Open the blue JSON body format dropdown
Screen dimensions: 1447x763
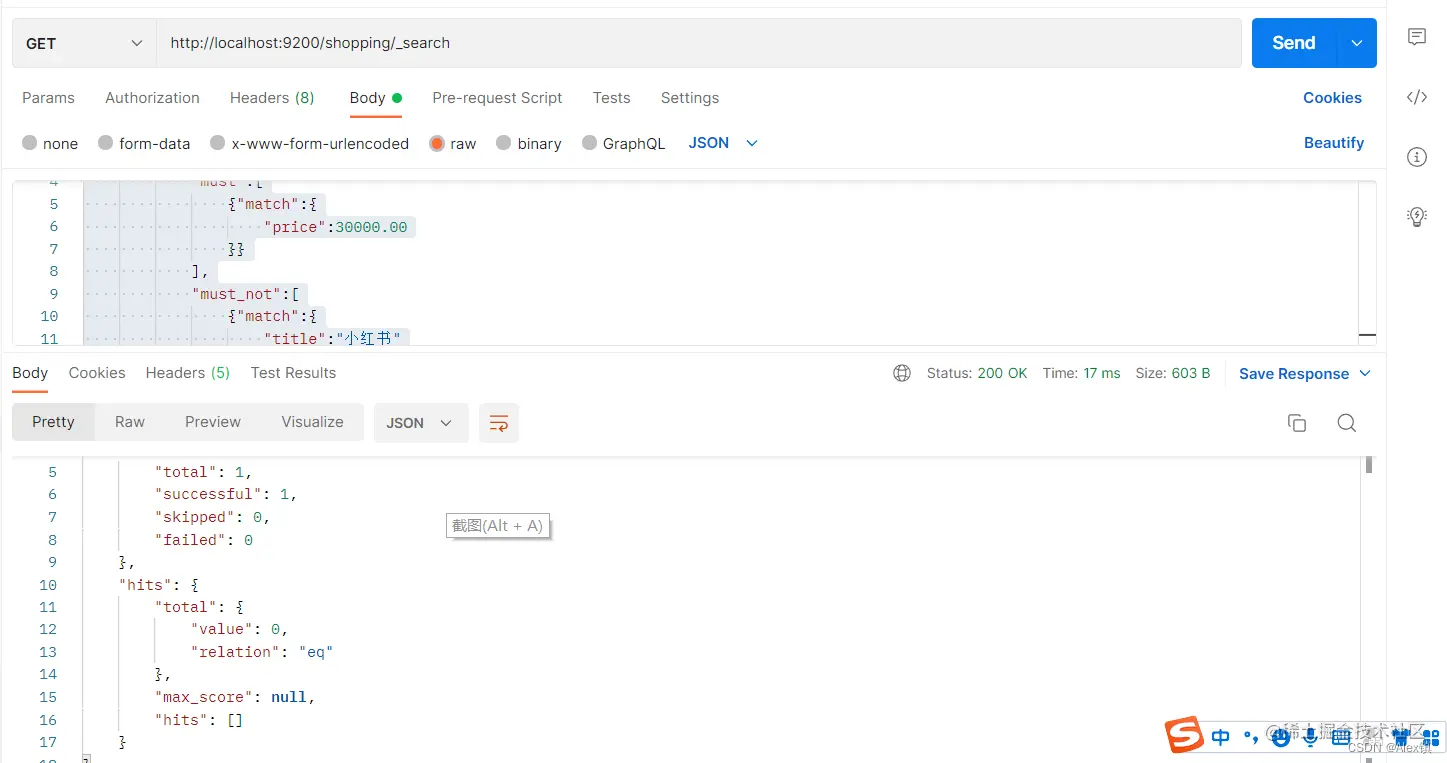pyautogui.click(x=723, y=143)
